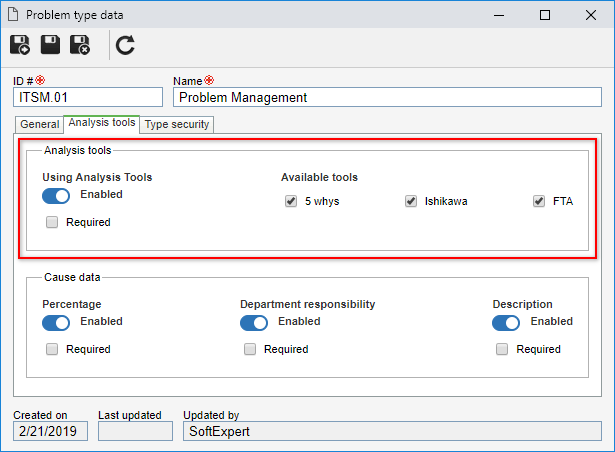The height and width of the screenshot is (452, 615).
Task: Click the Refresh arrow icon
Action: point(125,45)
